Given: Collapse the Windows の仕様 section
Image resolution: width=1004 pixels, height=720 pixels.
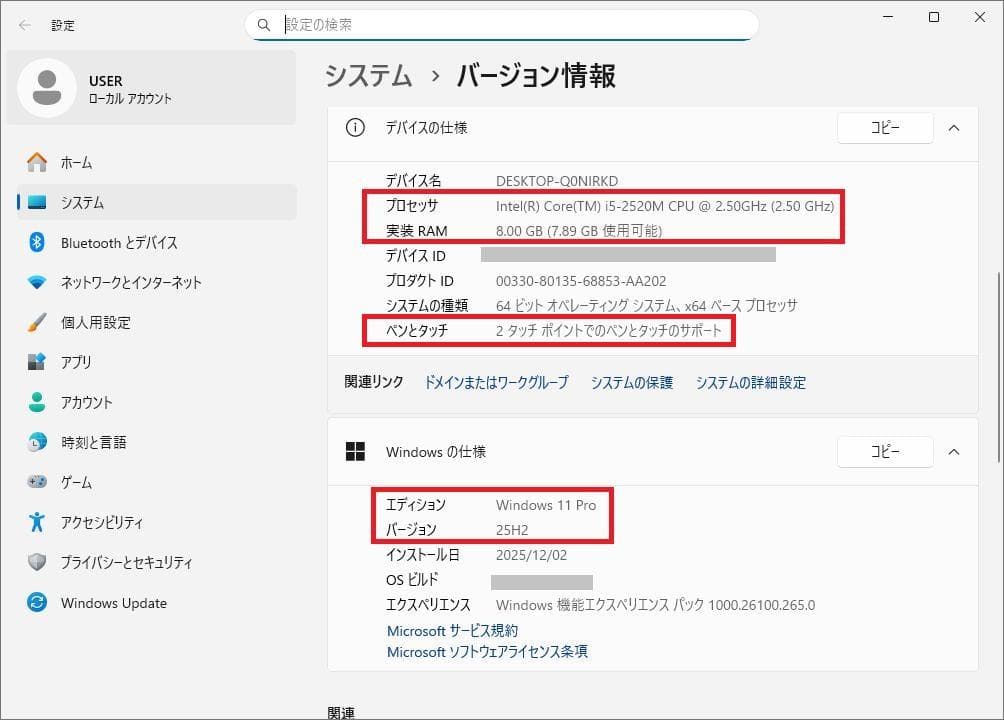Looking at the screenshot, I should coord(953,451).
